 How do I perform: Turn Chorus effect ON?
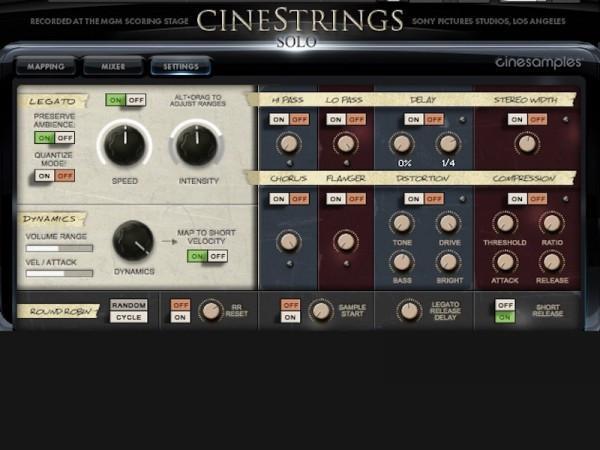279,199
